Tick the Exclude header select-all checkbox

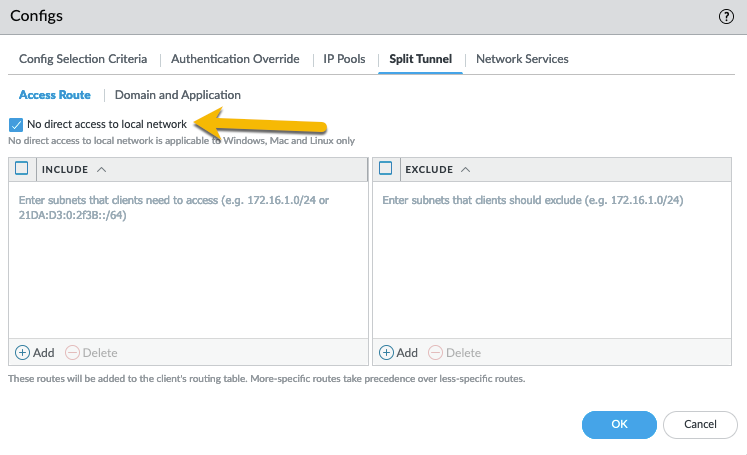[x=386, y=170]
